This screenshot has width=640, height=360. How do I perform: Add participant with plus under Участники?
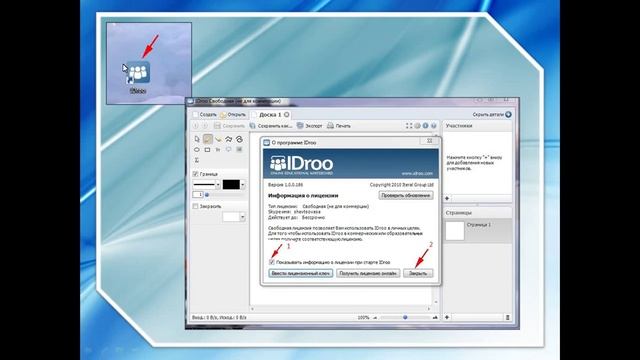[447, 198]
